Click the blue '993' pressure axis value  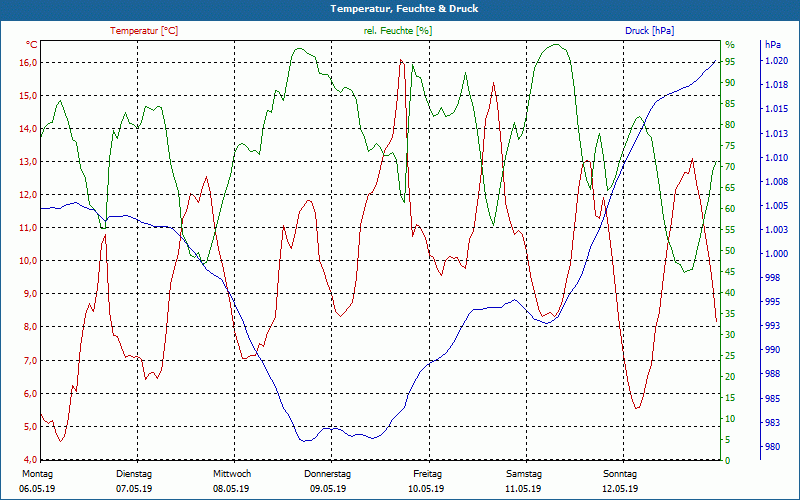[772, 326]
